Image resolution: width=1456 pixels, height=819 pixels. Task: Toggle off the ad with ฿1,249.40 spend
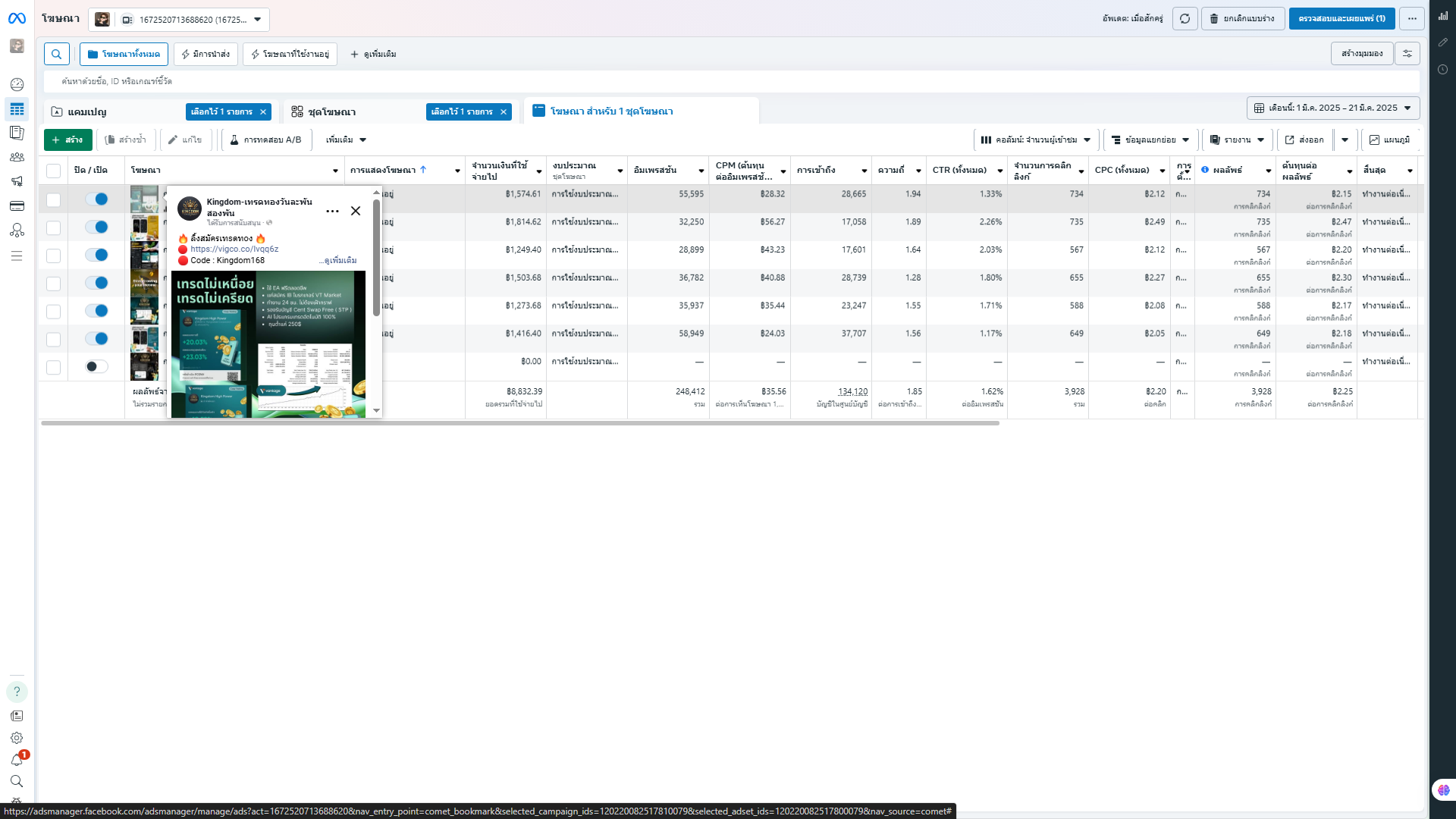pyautogui.click(x=96, y=255)
